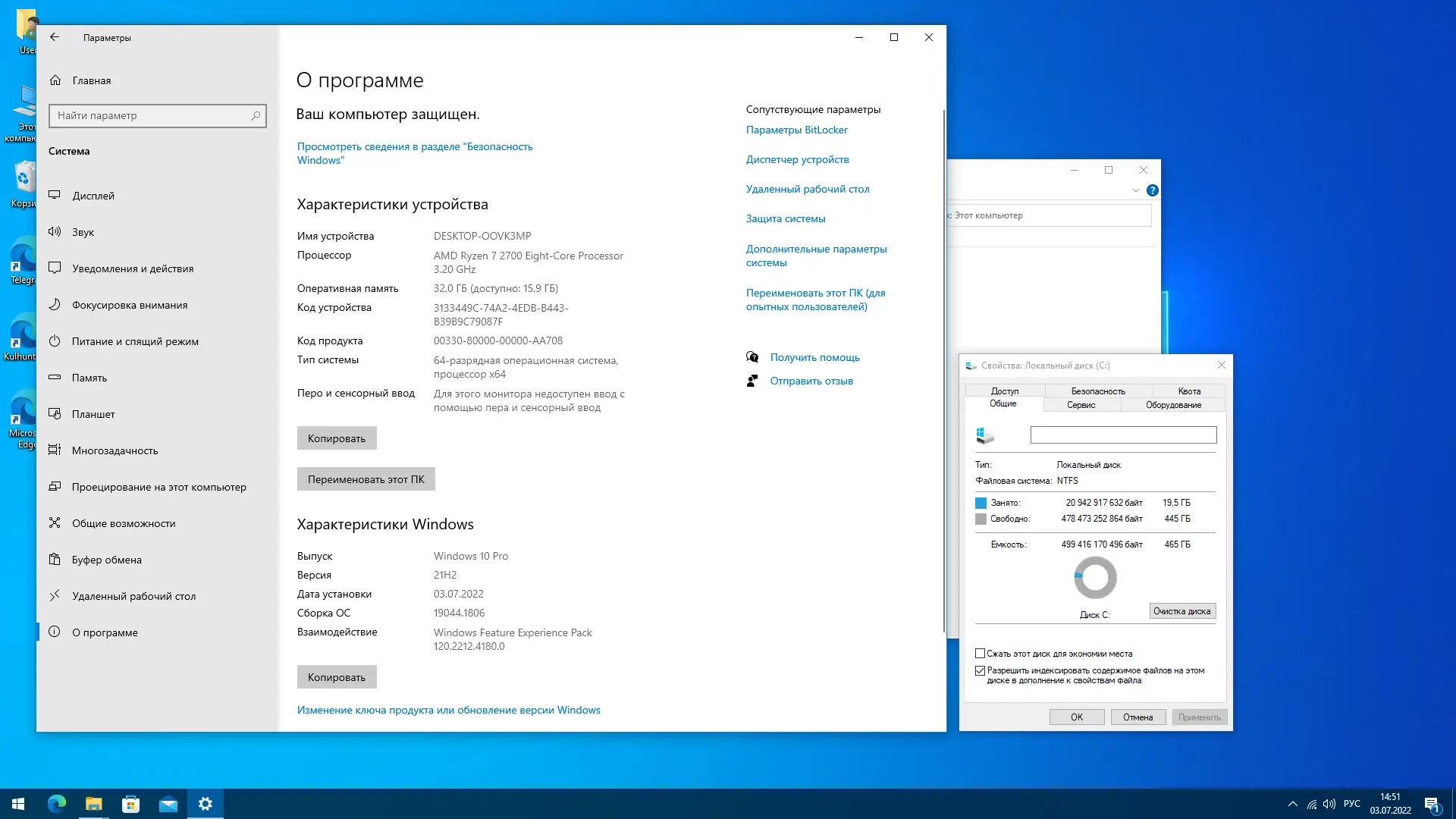Show hidden tray icons chevron
The image size is (1456, 819).
click(1292, 804)
